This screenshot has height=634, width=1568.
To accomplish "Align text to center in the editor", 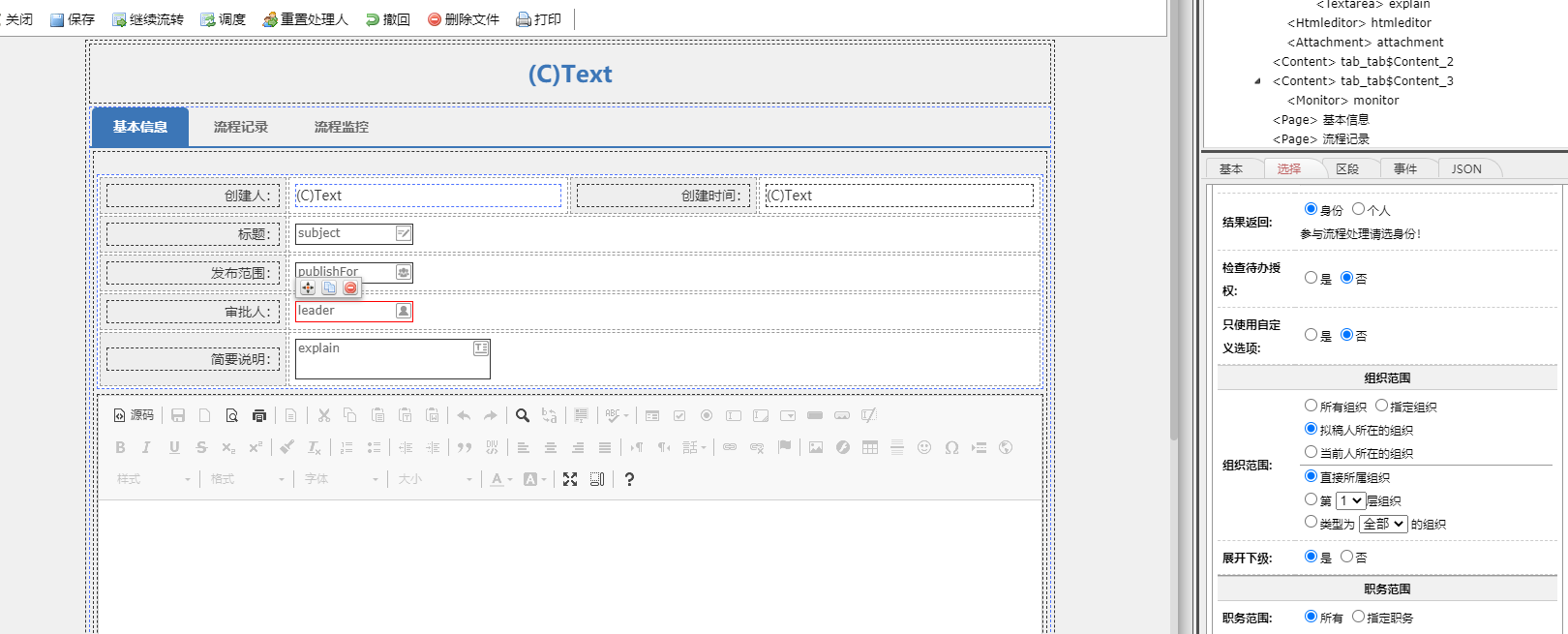I will coord(550,447).
